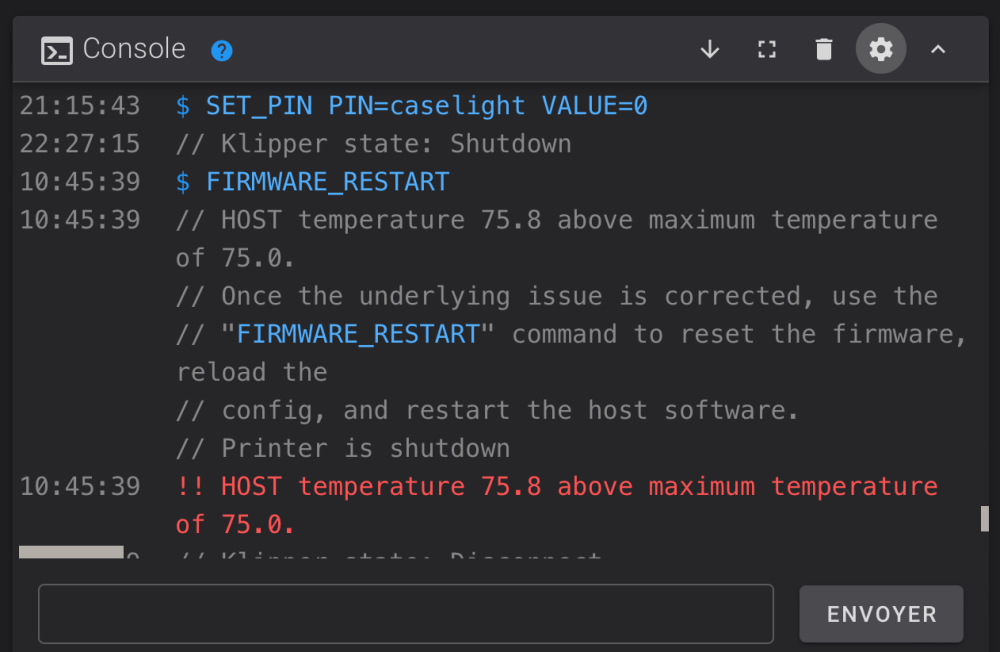
Task: Clear the console with the trash icon
Action: click(824, 49)
